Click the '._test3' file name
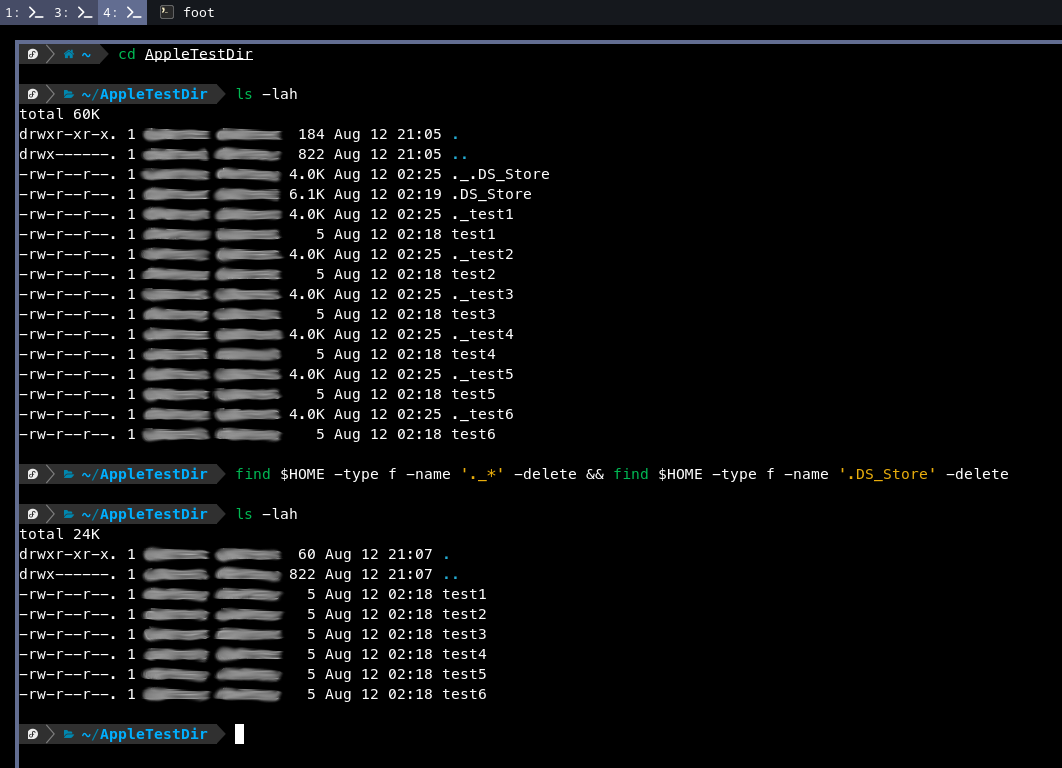This screenshot has width=1062, height=768. (x=482, y=295)
